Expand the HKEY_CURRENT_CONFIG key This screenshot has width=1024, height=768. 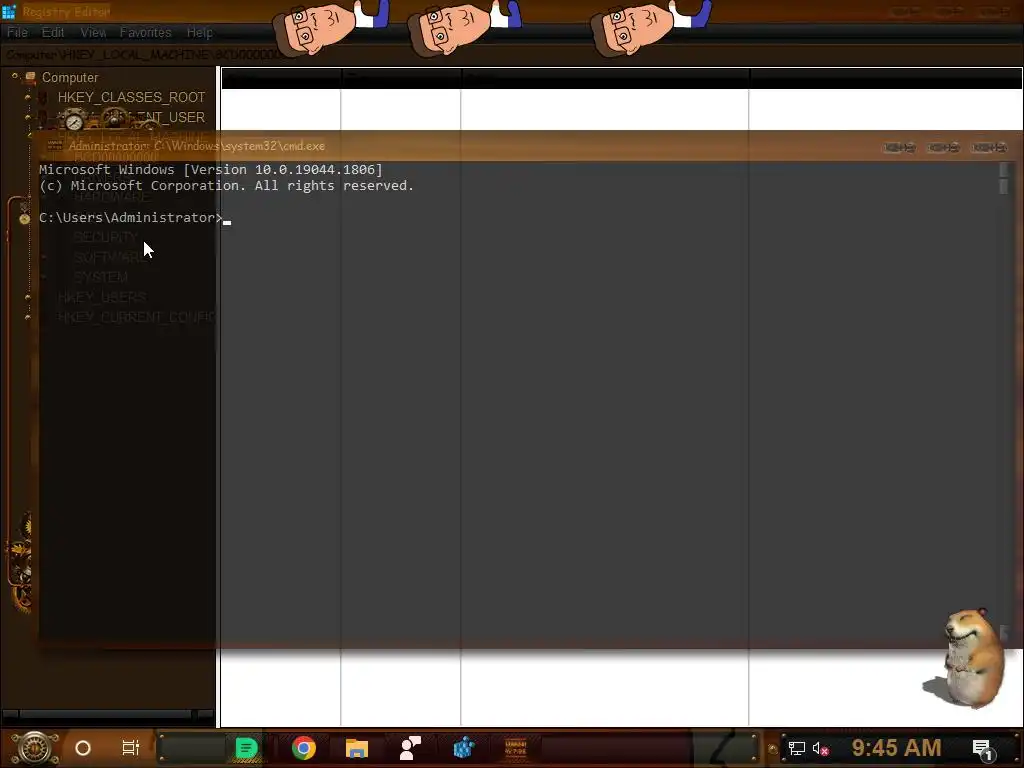(27, 317)
